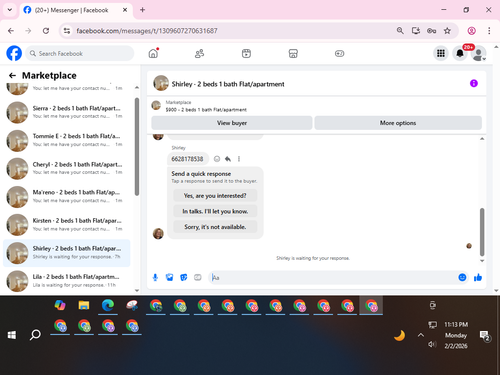Screen dimensions: 500x375
Task: Open the site information icon in address bar
Action: point(67,31)
